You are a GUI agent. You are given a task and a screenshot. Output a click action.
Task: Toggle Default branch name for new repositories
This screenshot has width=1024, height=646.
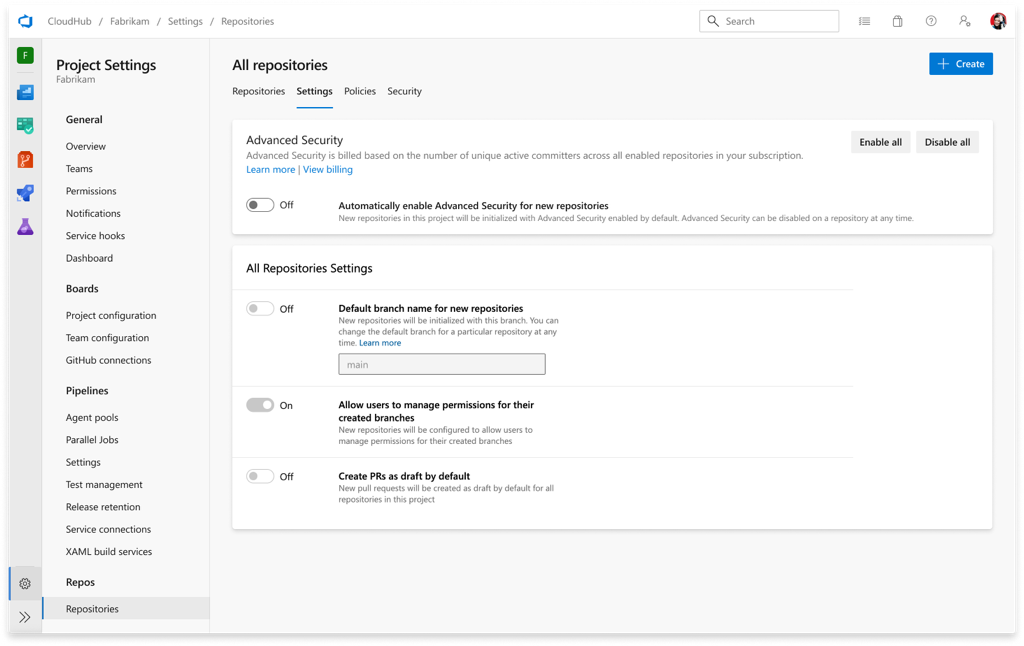pyautogui.click(x=260, y=308)
